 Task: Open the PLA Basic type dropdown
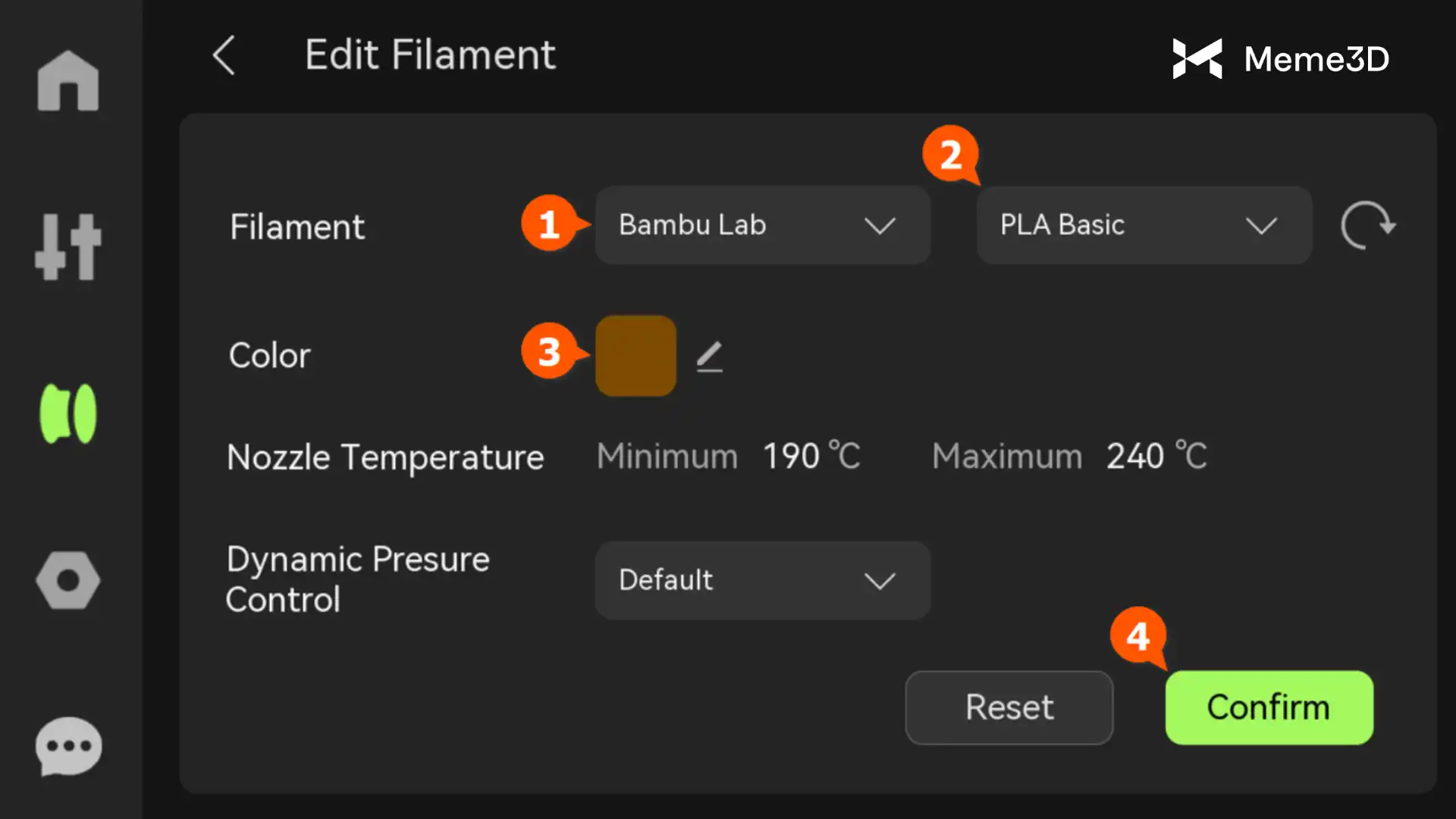click(1144, 225)
